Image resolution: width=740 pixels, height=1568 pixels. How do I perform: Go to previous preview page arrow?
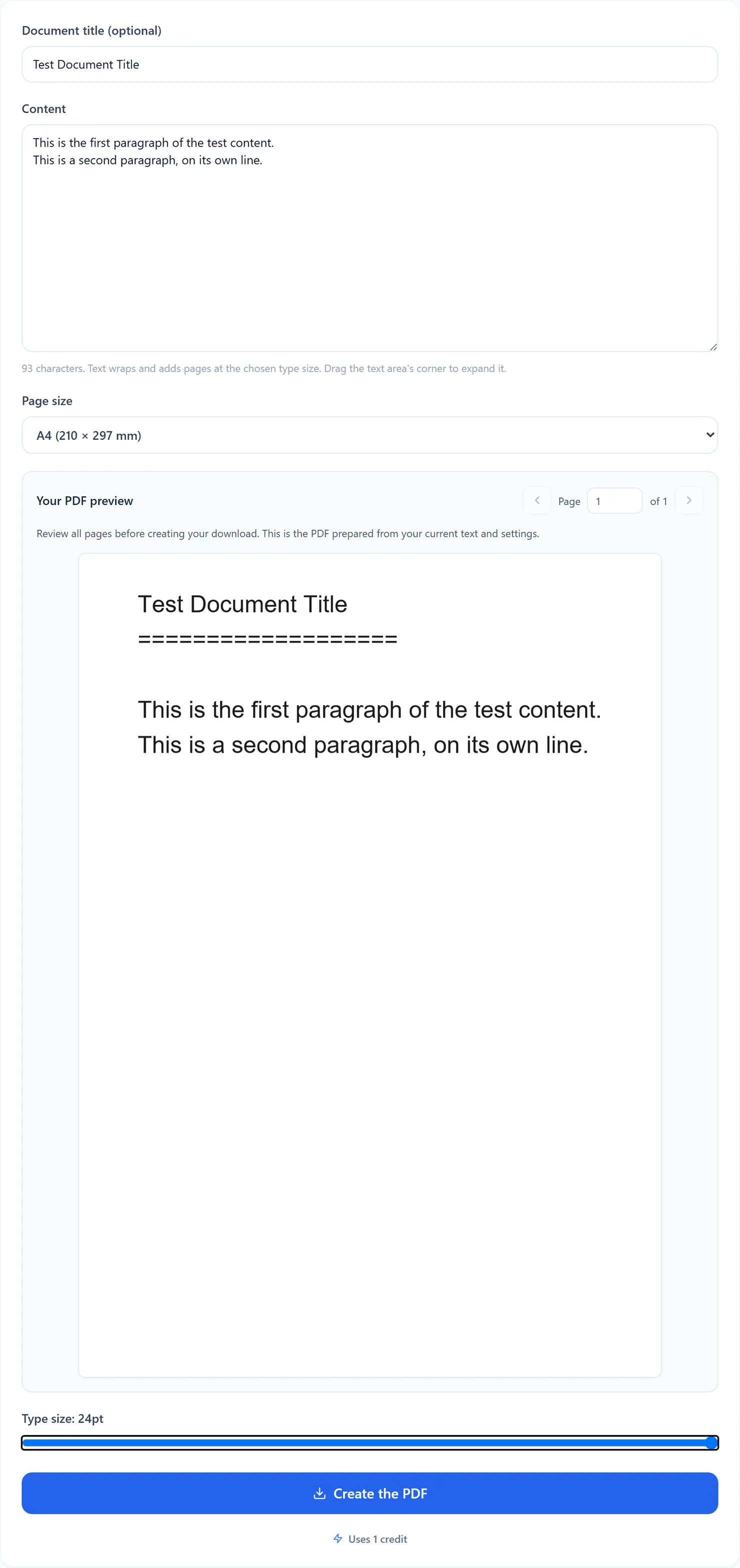pyautogui.click(x=536, y=500)
